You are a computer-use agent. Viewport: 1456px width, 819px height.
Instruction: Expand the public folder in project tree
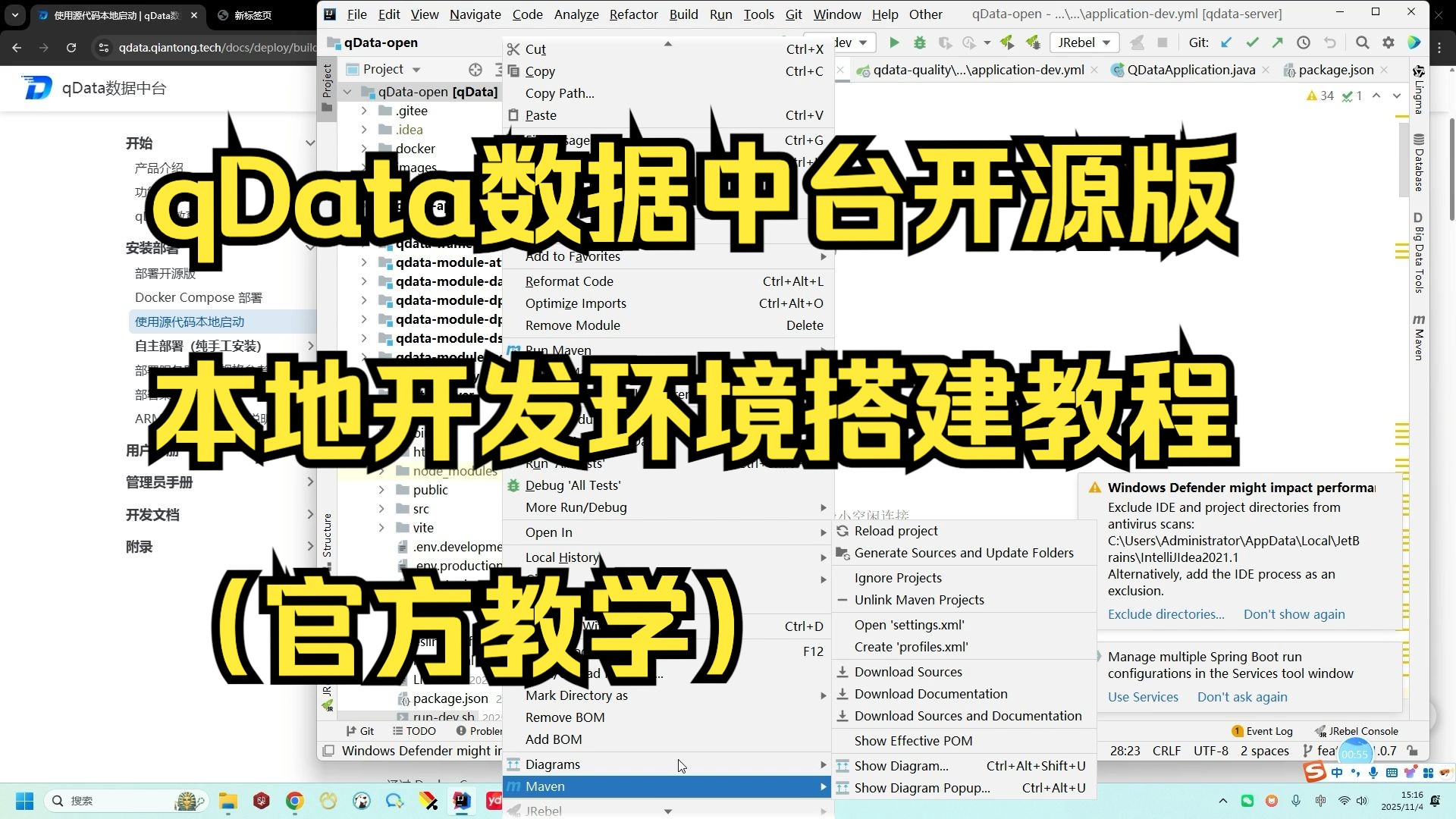(381, 490)
